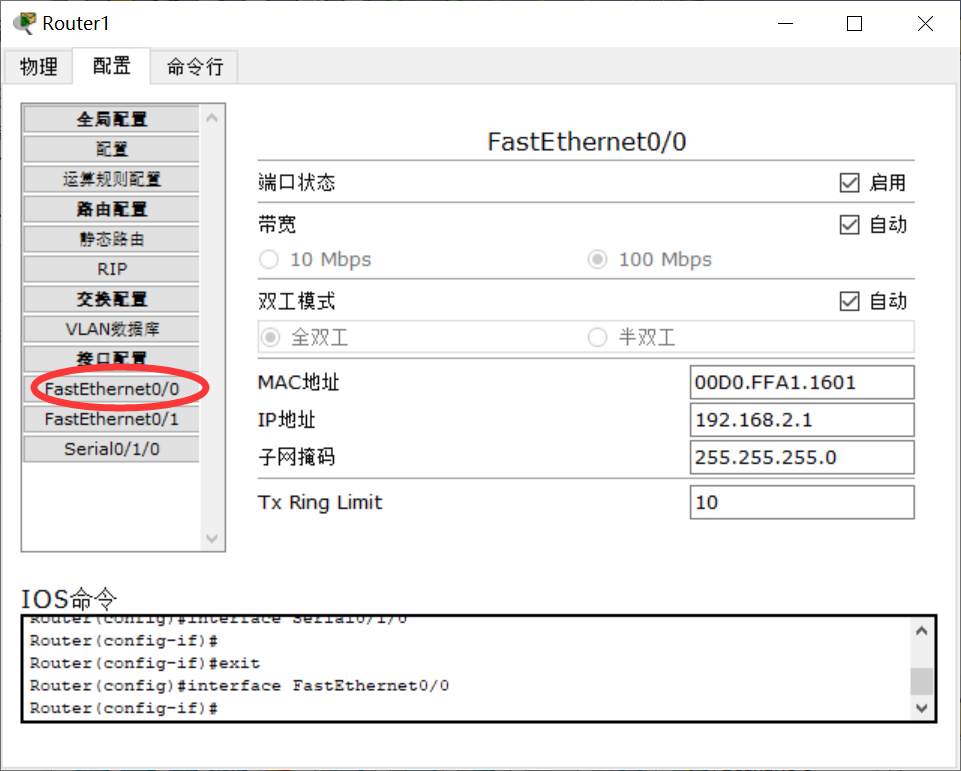961x771 pixels.
Task: Select the 10 Mbps radio button
Action: coord(268,258)
